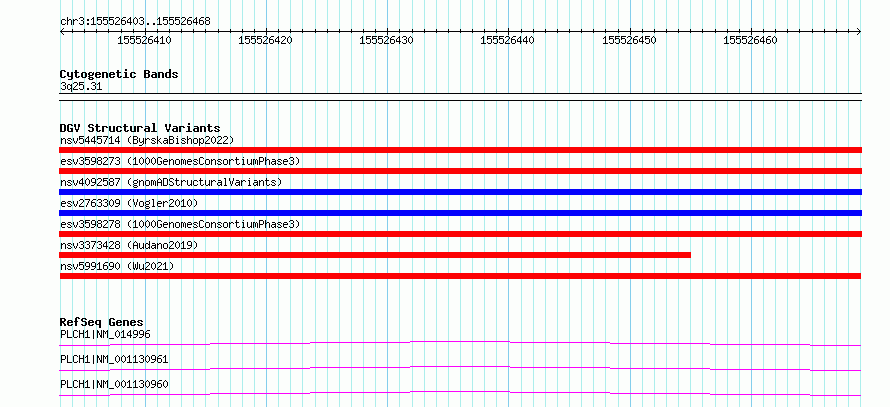
Task: Click the ruler's left arrow end
Action: tap(62, 32)
